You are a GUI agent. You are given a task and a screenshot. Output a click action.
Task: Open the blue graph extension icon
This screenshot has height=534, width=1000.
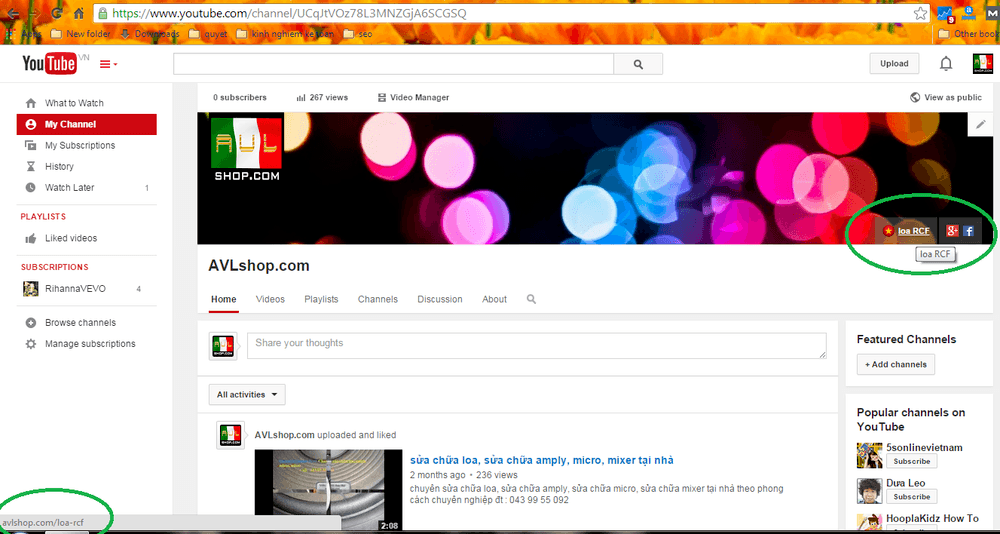(946, 13)
